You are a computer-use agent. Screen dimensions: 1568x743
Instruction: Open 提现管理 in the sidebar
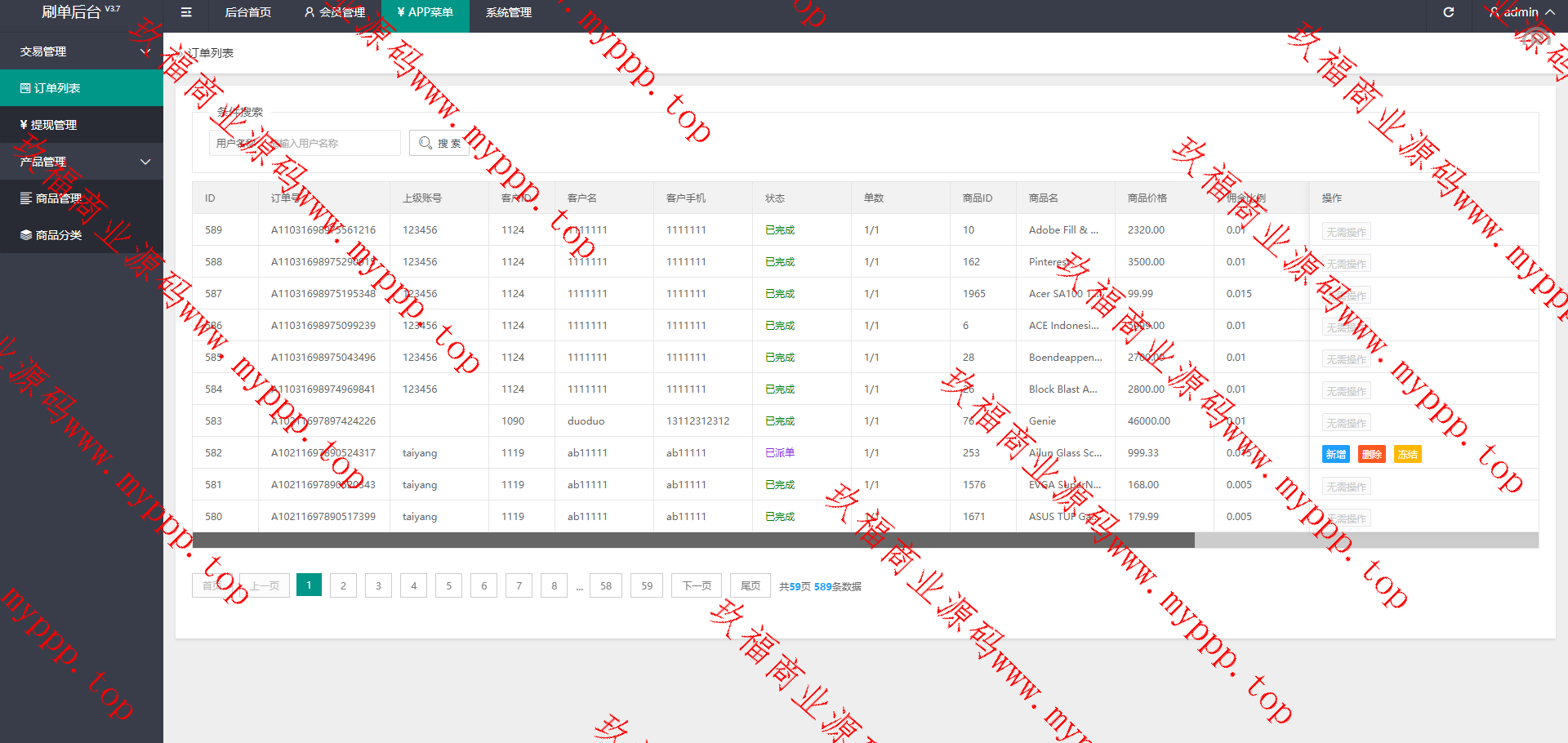tap(82, 125)
